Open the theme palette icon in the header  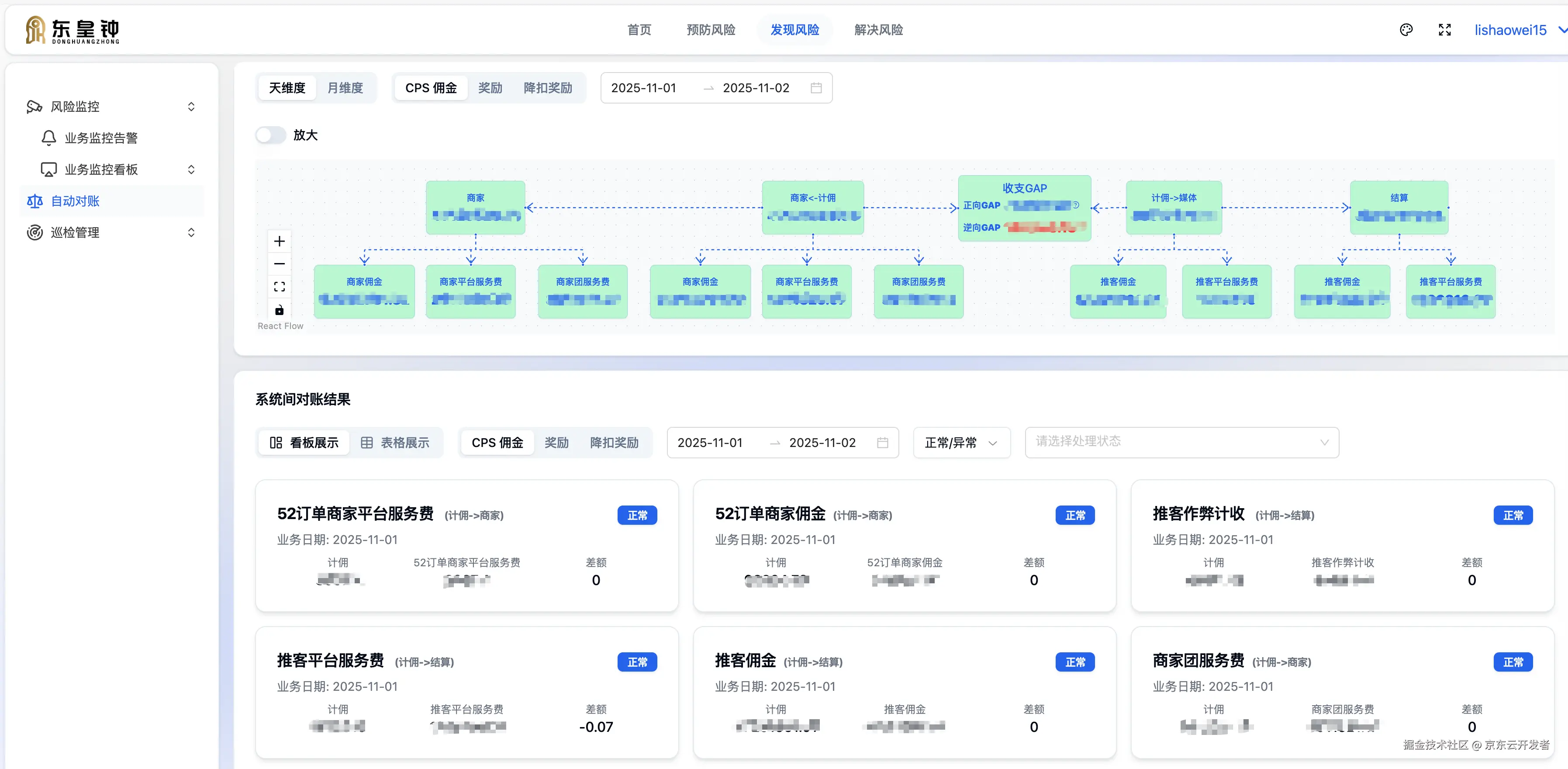coord(1407,29)
